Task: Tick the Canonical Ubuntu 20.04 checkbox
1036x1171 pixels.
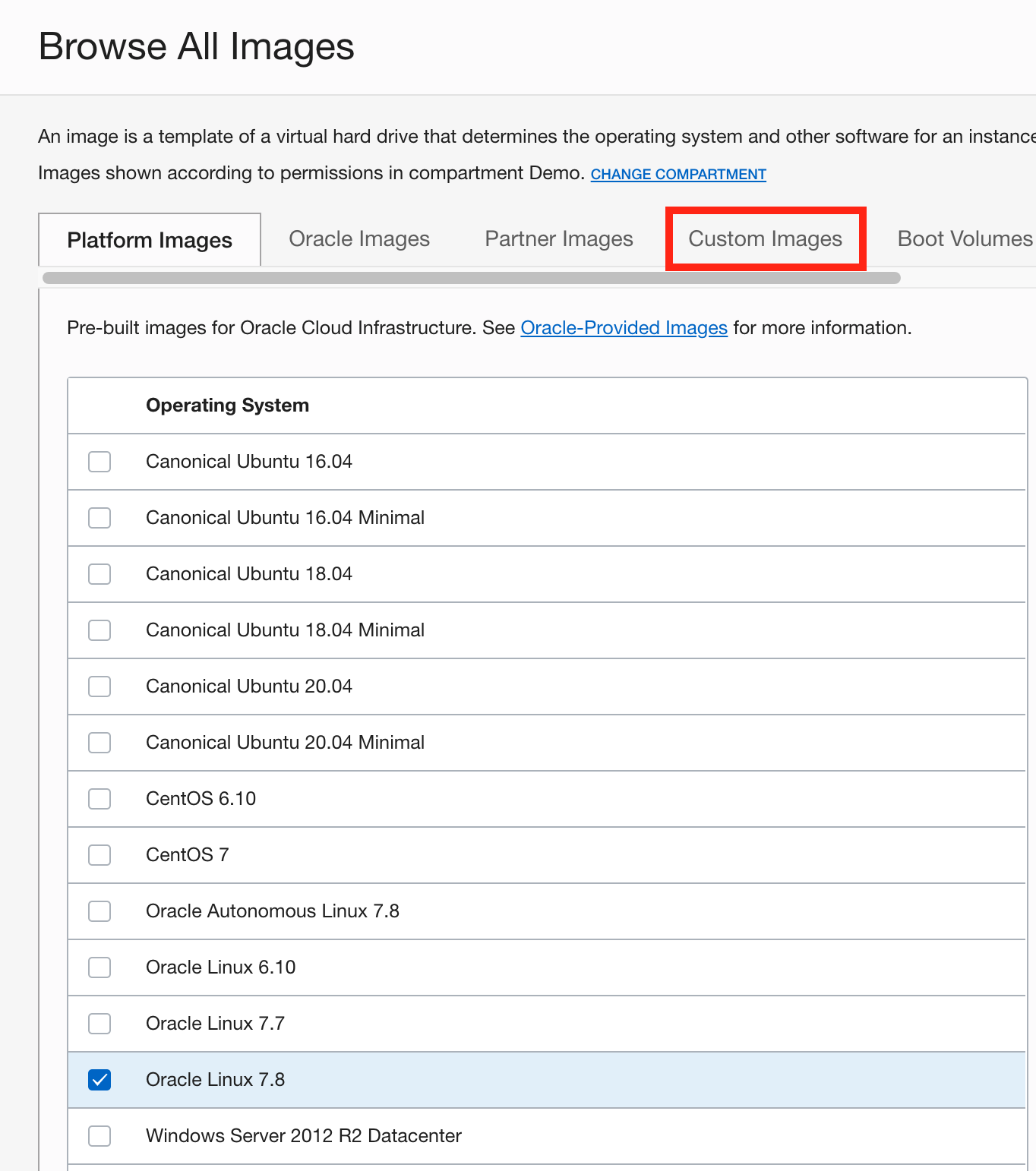Action: coord(99,687)
